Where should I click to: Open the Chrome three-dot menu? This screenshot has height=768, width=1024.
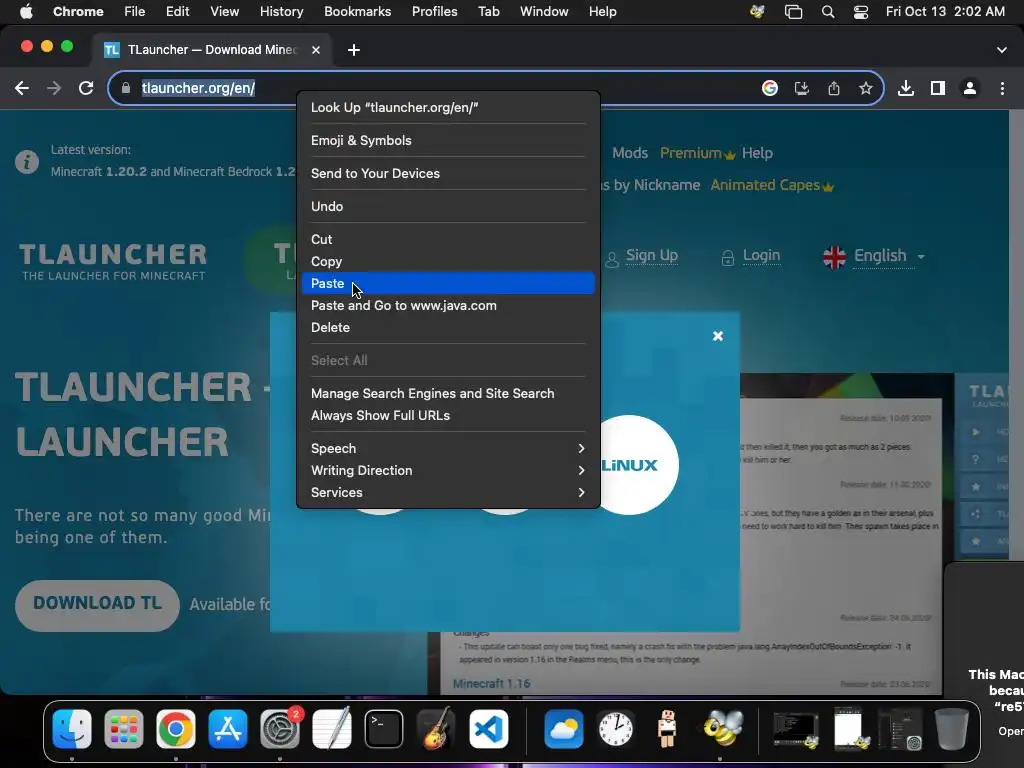pos(1002,88)
